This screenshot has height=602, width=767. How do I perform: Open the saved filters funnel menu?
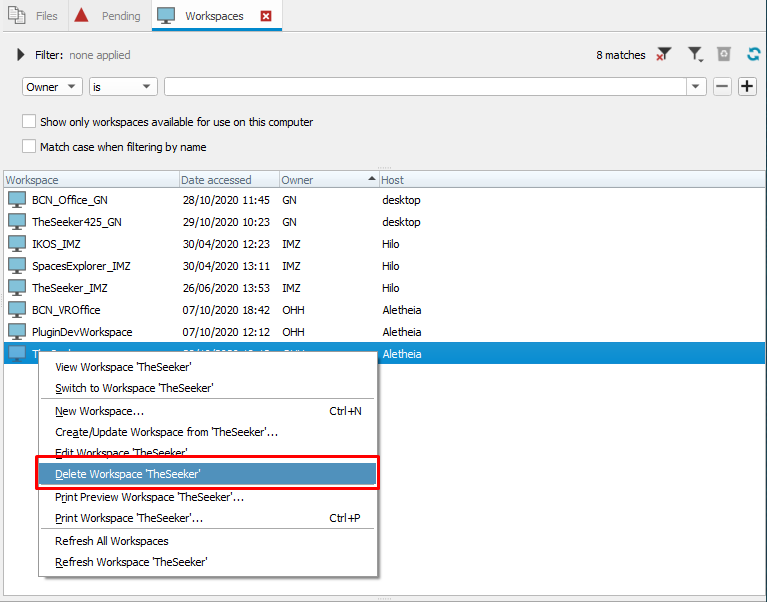tap(695, 54)
